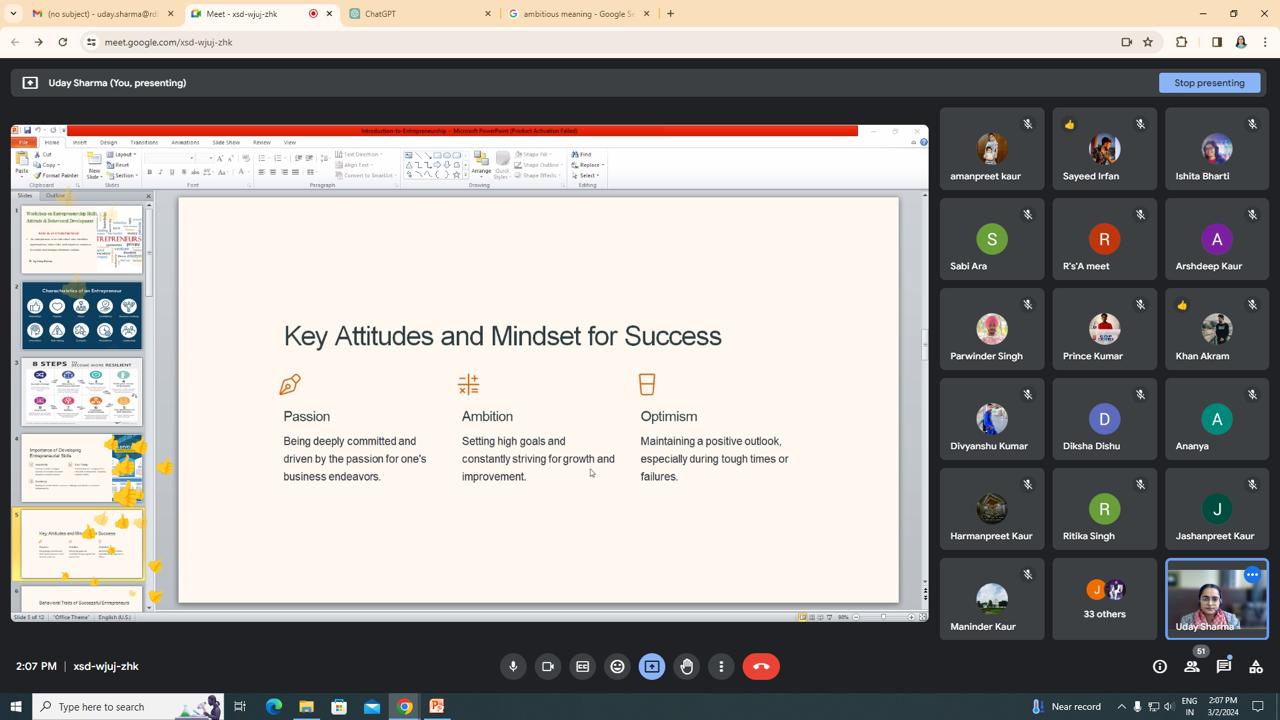
Task: Select slide 3 8 Steps thumbnail
Action: (82, 392)
